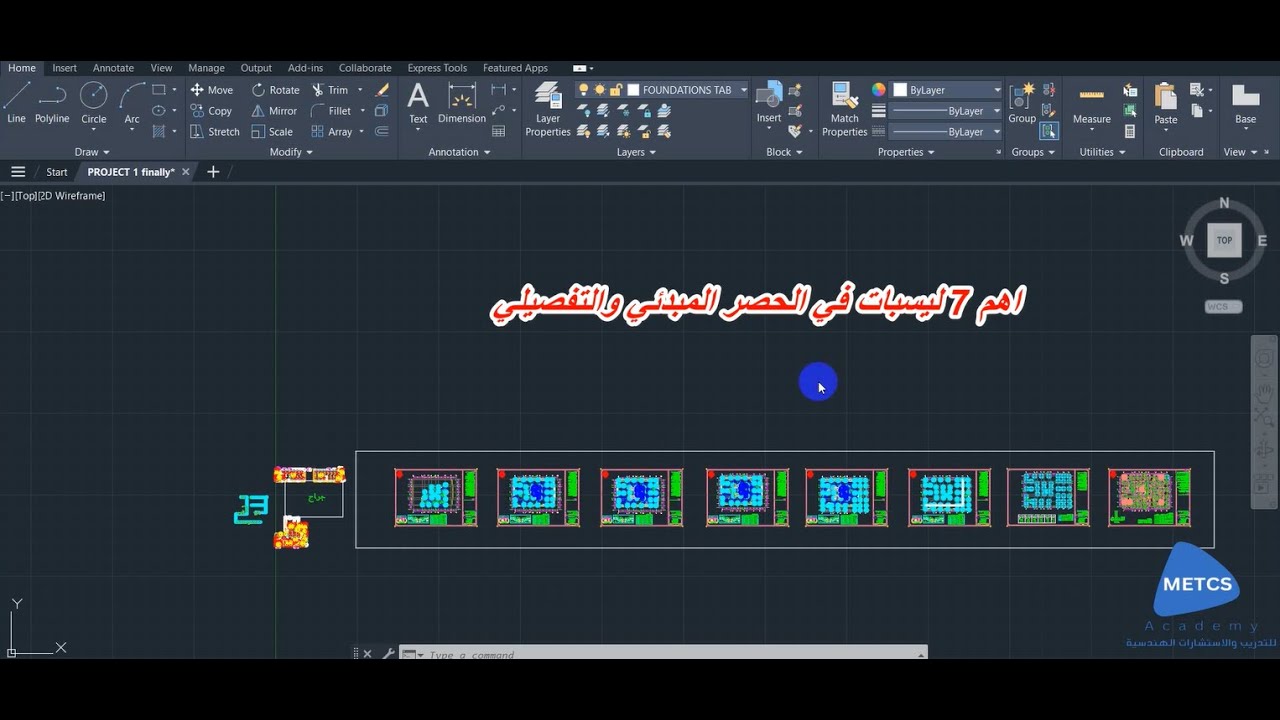Select the Dimension tool
Screen dimensions: 1280x720
(x=462, y=103)
